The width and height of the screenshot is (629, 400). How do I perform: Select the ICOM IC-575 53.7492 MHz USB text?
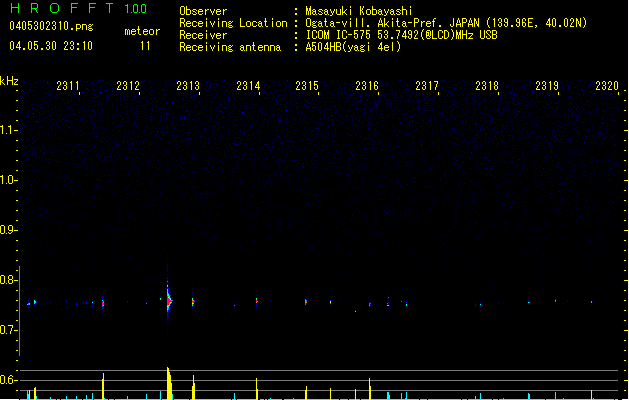[401, 35]
